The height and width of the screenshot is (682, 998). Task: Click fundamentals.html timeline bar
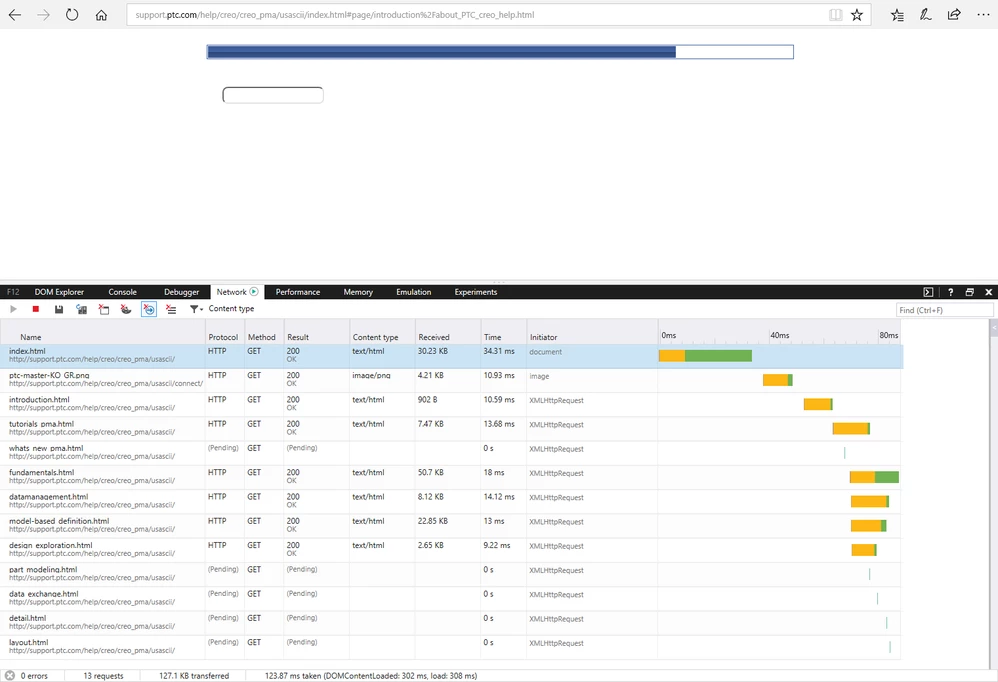[874, 477]
